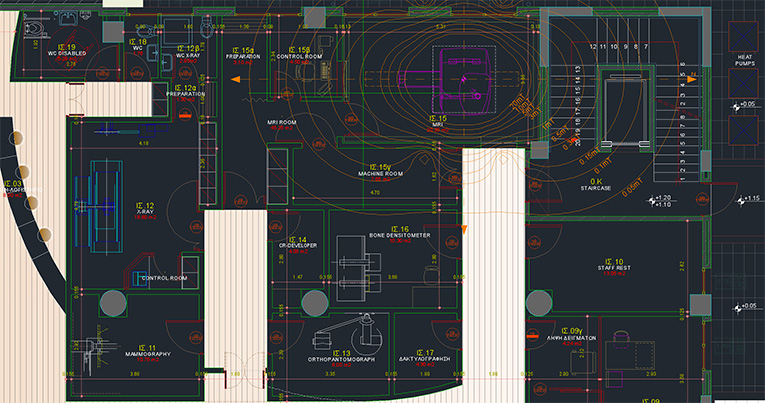Select the round column near CR-DEVELOPER

point(311,300)
